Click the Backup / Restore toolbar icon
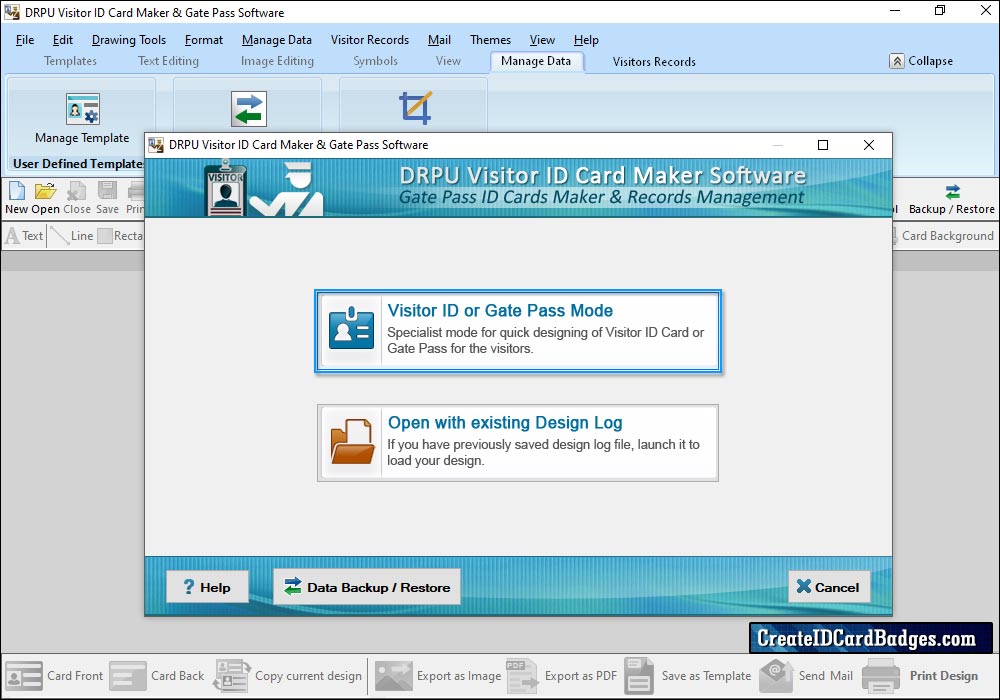 [x=952, y=191]
